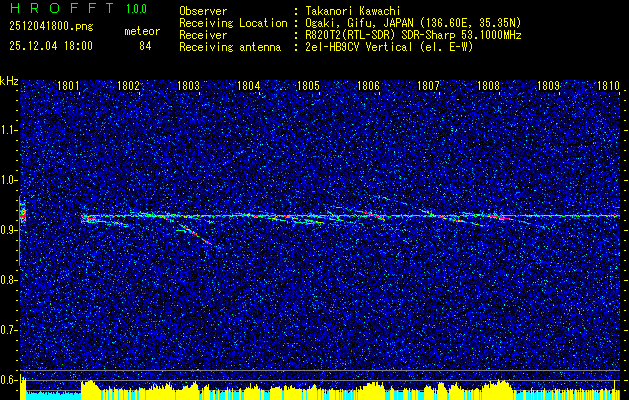Click the Receiving Location label
629x400 pixels.
pyautogui.click(x=233, y=23)
